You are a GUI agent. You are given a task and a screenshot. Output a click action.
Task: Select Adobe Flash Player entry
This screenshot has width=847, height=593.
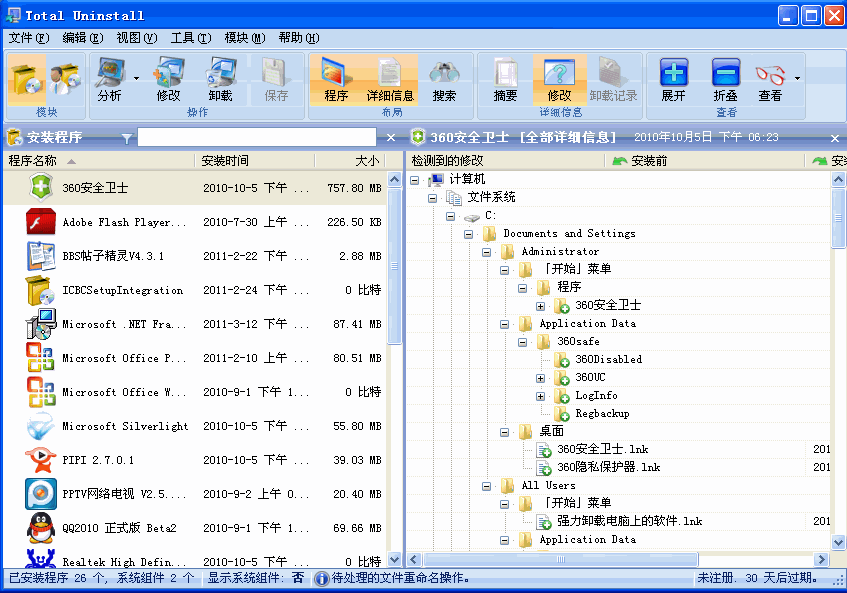pos(195,222)
